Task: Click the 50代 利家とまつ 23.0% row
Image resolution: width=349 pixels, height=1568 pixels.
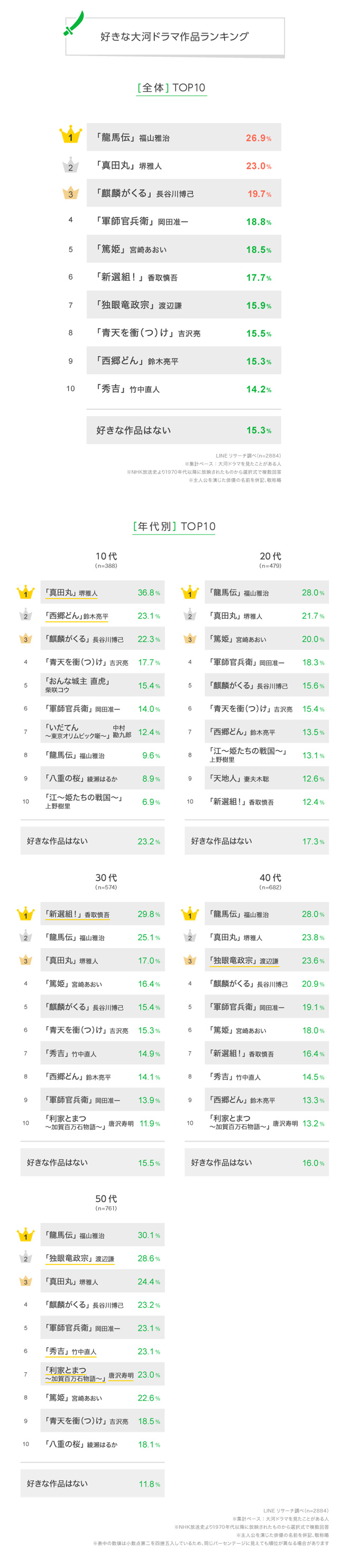Action: click(x=103, y=1374)
